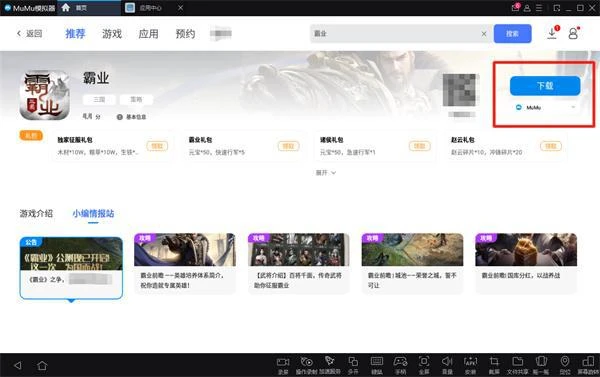
Task: Click the second game tag under 霸业 title
Action: click(136, 100)
